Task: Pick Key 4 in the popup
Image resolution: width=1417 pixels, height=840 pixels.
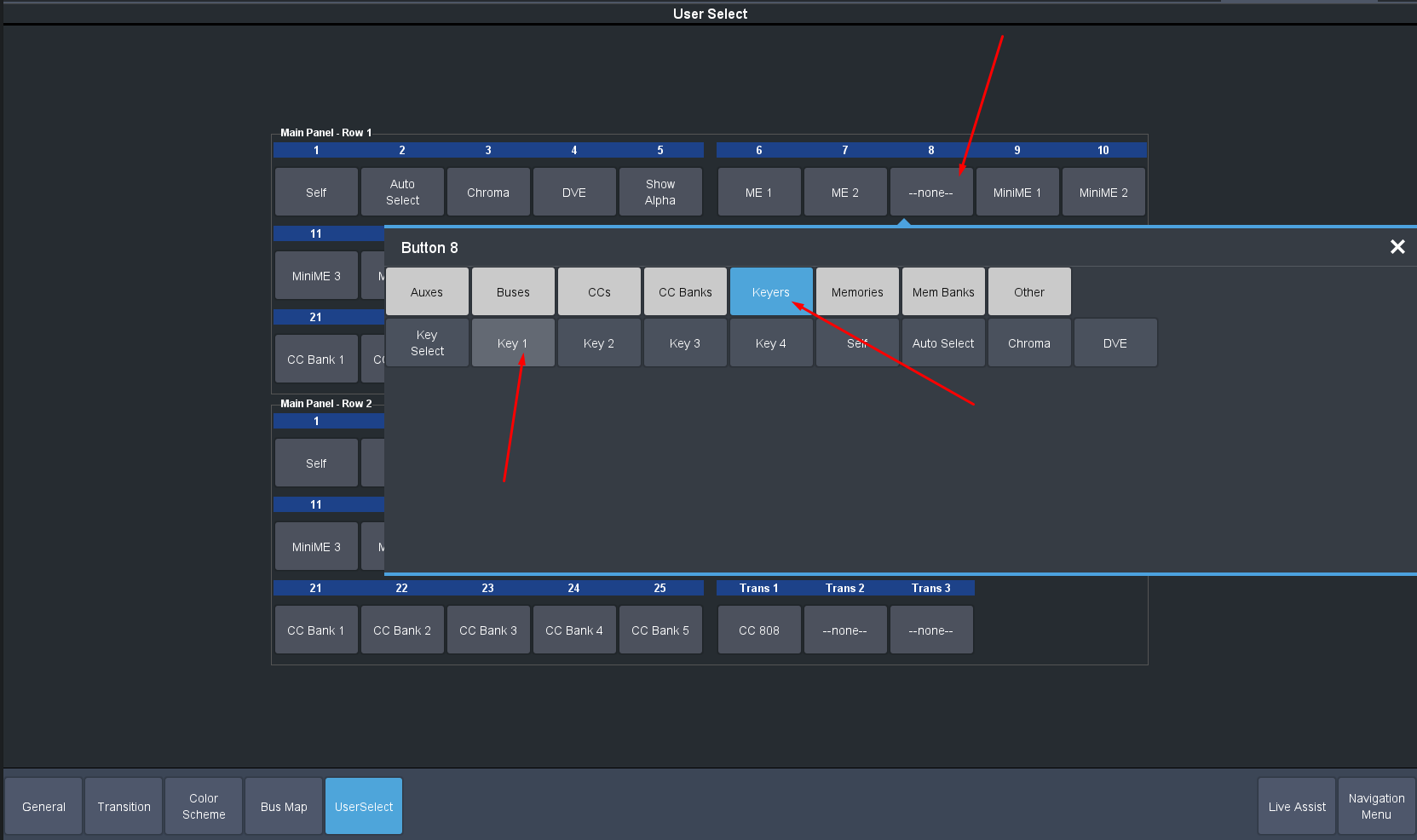Action: tap(770, 343)
